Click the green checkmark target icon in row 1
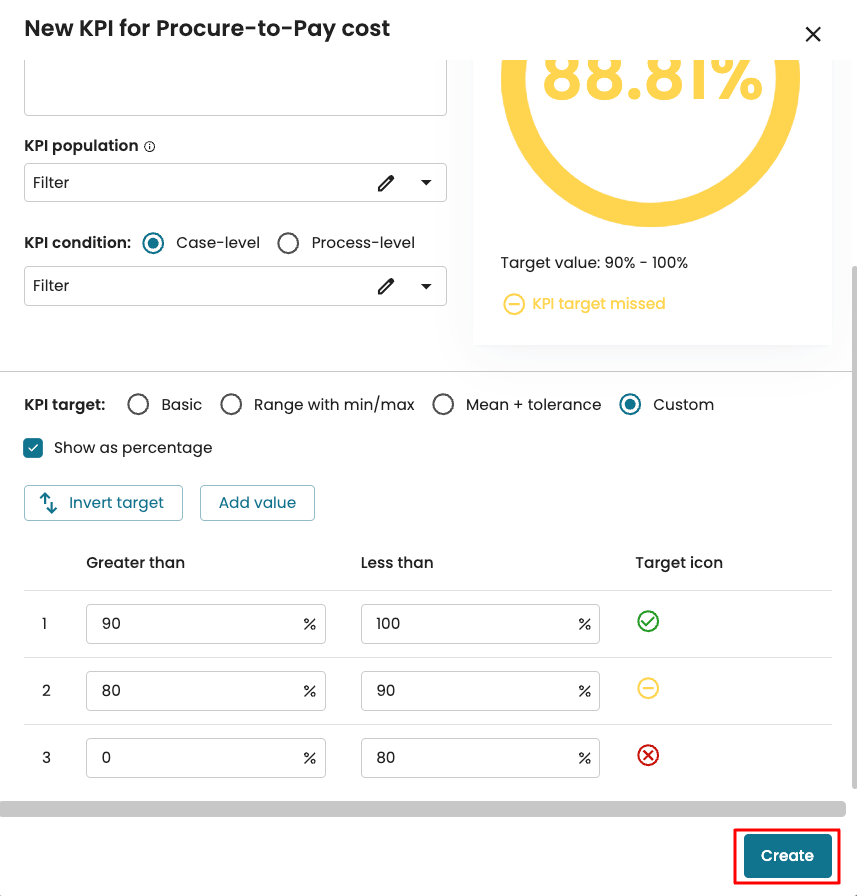 click(x=648, y=622)
